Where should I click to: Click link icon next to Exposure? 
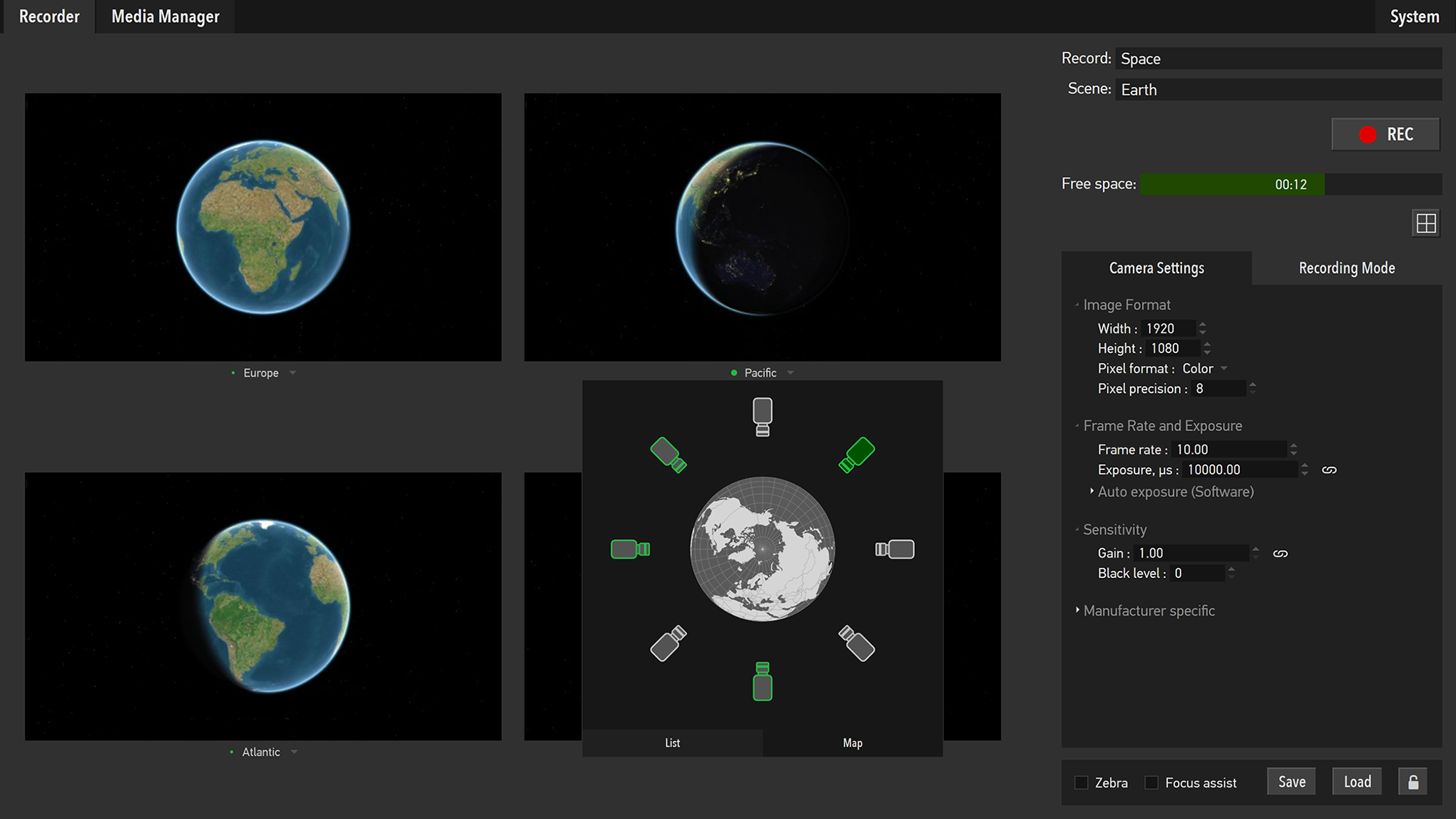[1328, 470]
